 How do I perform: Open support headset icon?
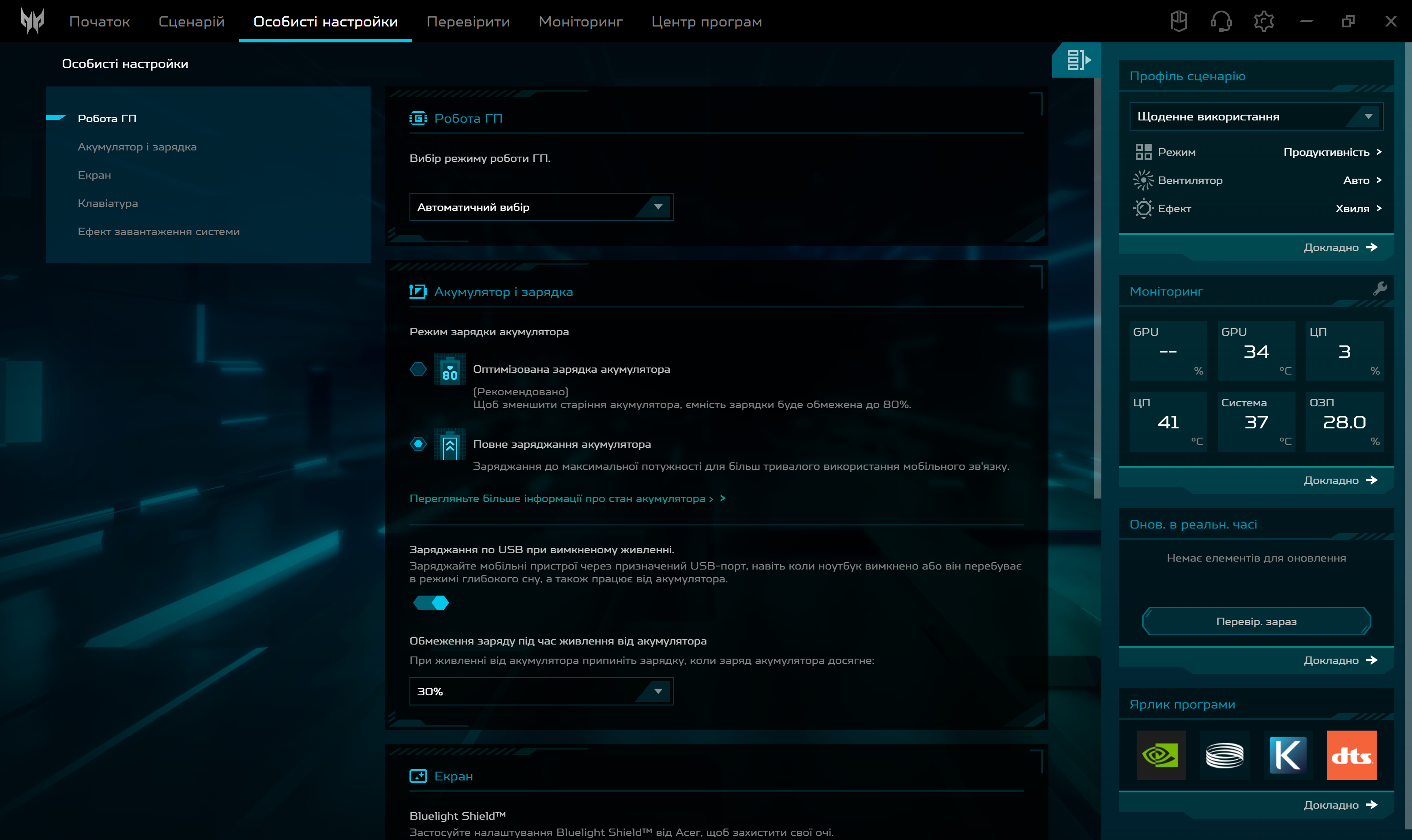(x=1222, y=21)
